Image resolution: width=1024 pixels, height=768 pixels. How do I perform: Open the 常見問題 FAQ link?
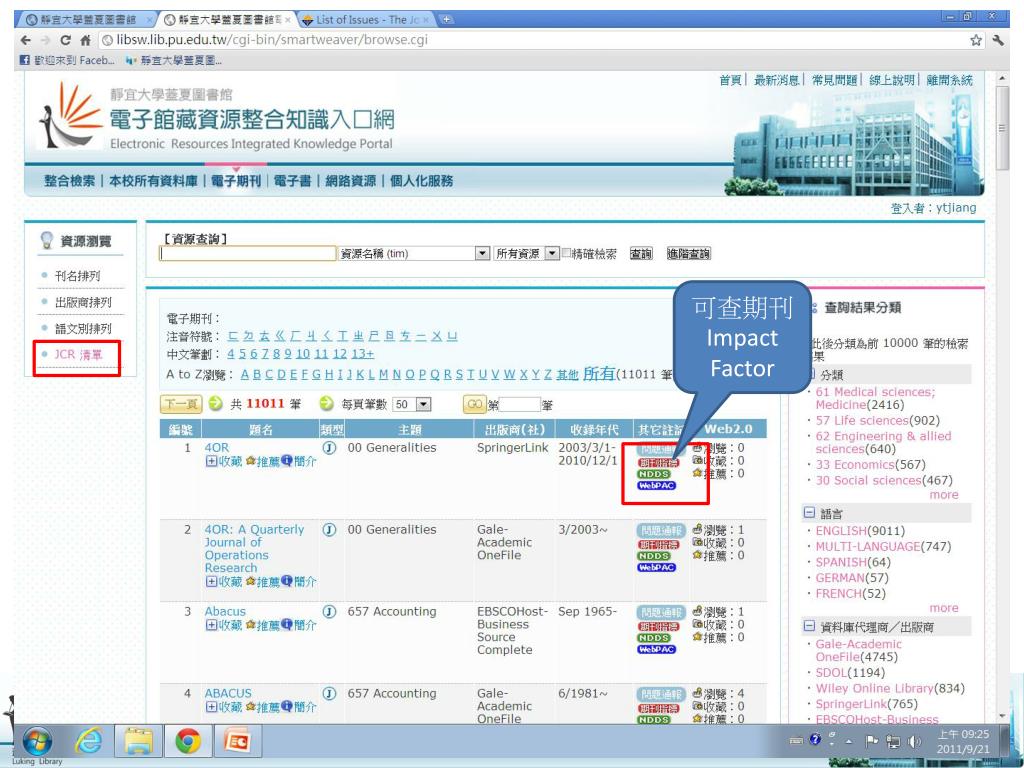pyautogui.click(x=834, y=80)
